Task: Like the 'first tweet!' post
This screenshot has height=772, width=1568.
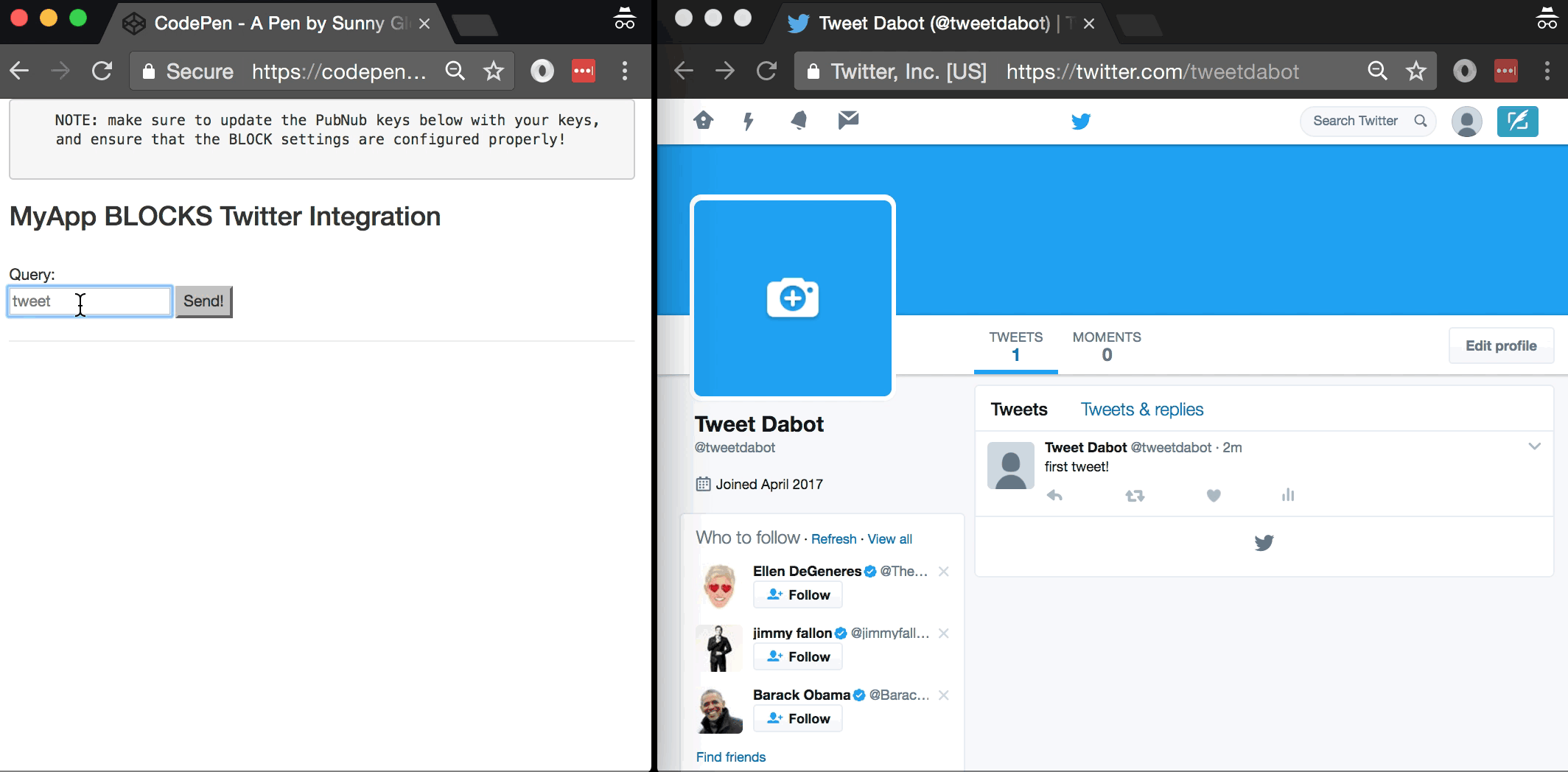Action: (1214, 496)
